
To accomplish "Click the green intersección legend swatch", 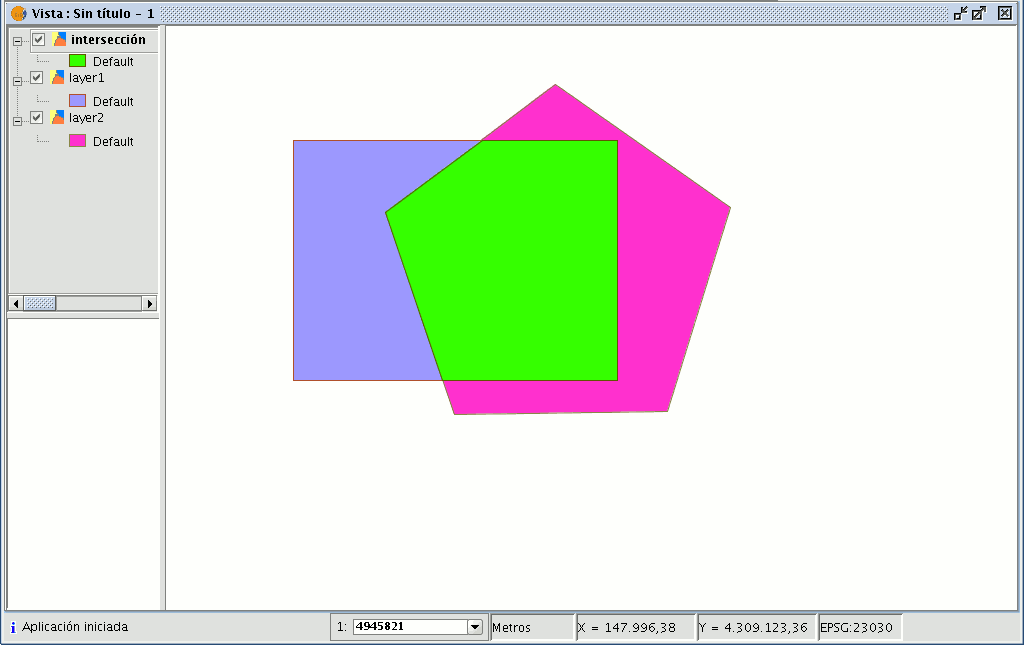I will [78, 61].
